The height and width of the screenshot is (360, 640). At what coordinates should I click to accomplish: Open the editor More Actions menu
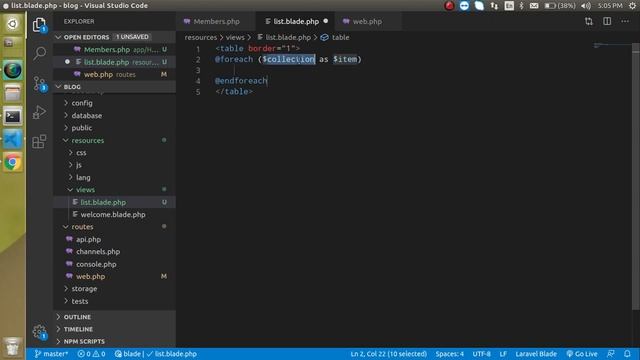coord(625,21)
